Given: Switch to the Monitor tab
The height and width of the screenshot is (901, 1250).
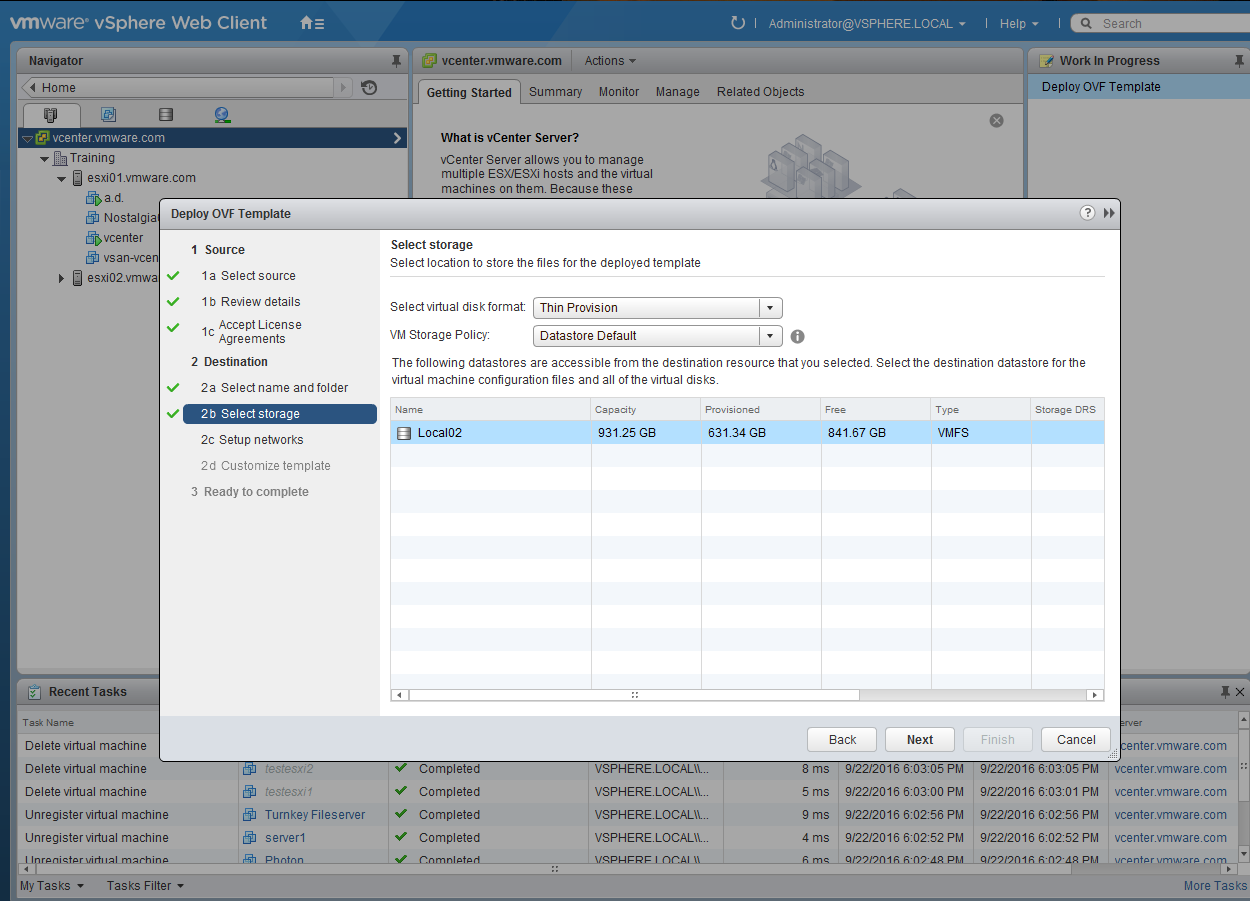Looking at the screenshot, I should tap(619, 92).
